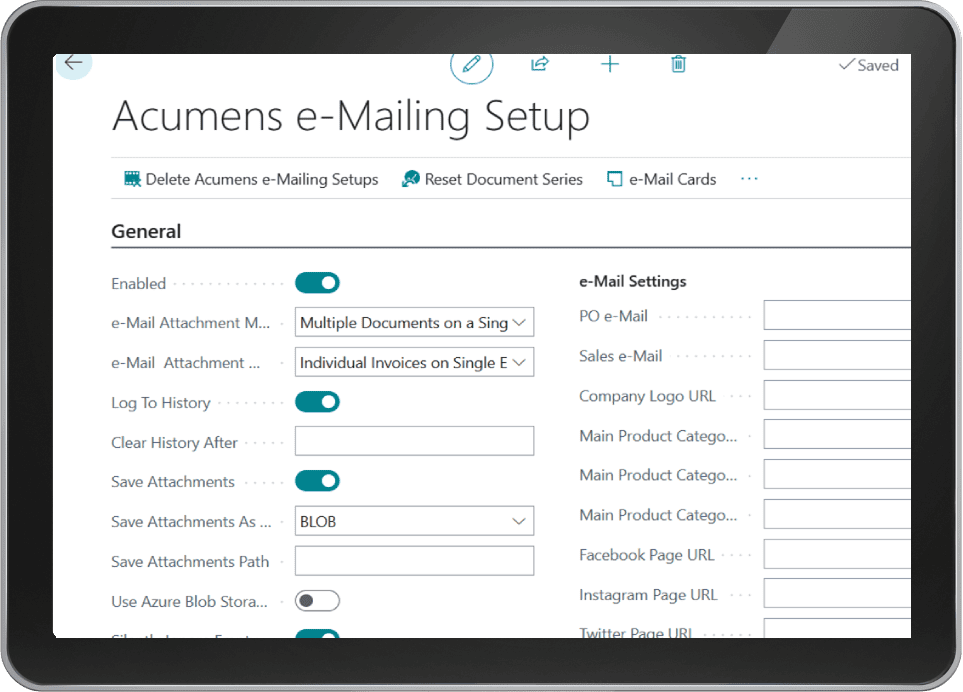Go back using the arrow icon
Screen dimensions: 963x692
tap(74, 63)
